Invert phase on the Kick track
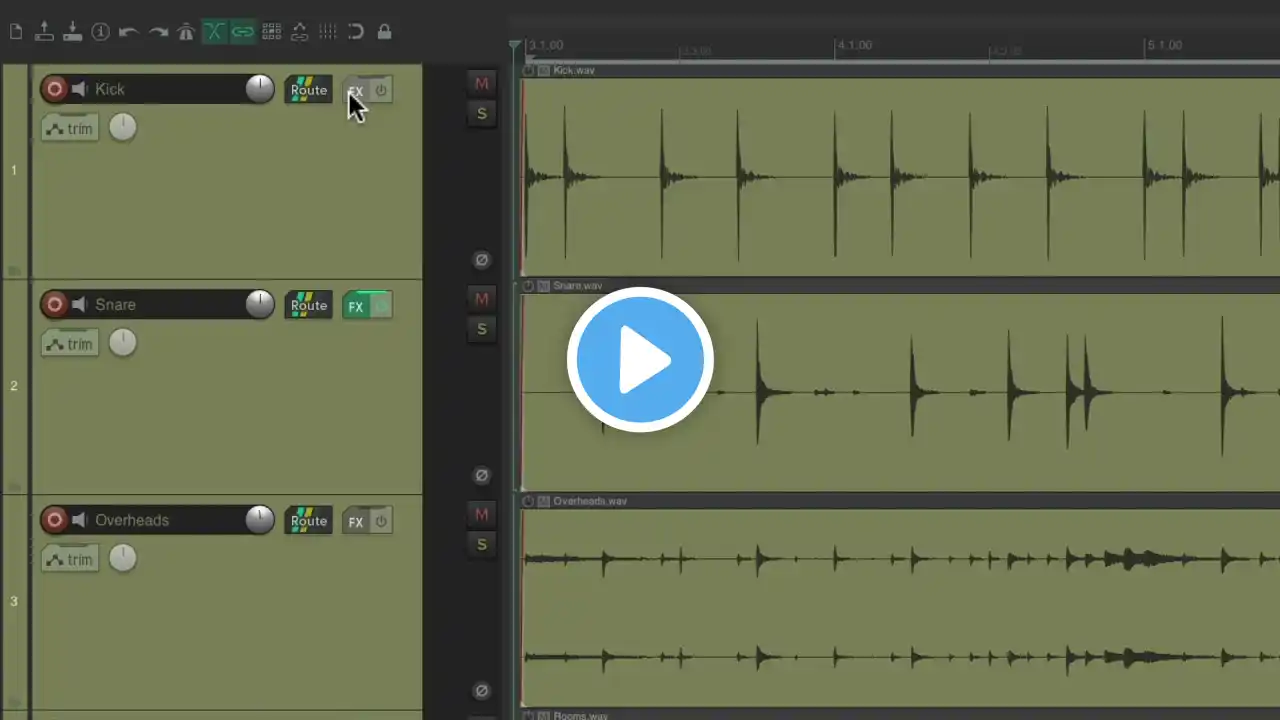1280x720 pixels. (x=481, y=260)
